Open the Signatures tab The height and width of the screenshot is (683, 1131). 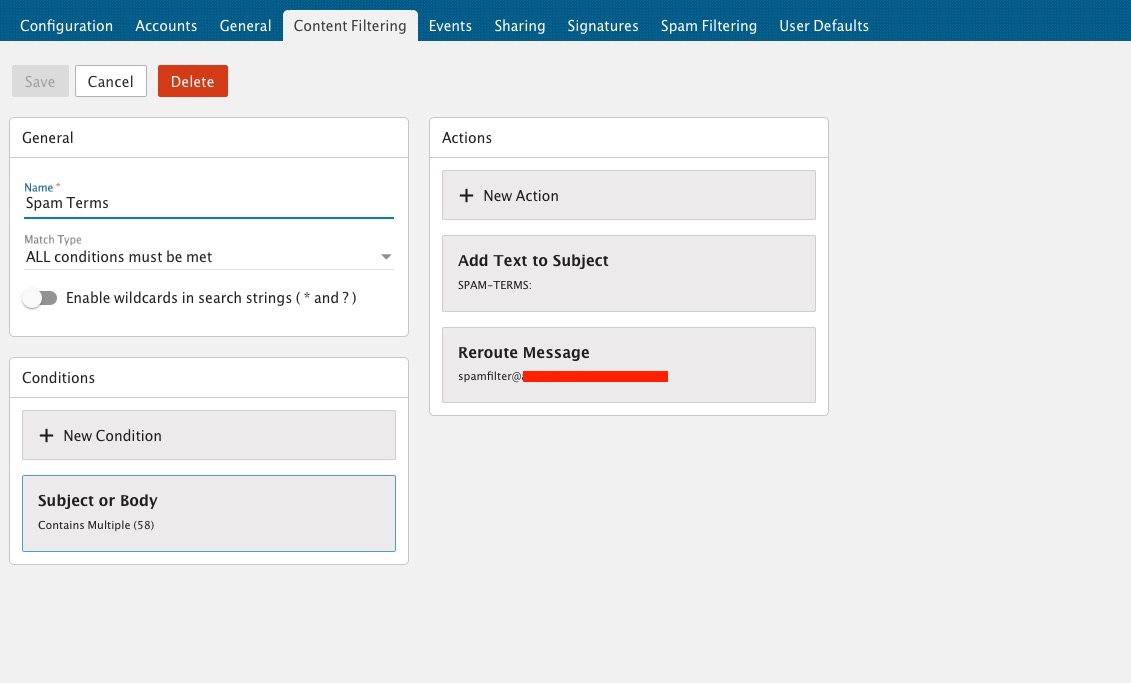point(602,26)
